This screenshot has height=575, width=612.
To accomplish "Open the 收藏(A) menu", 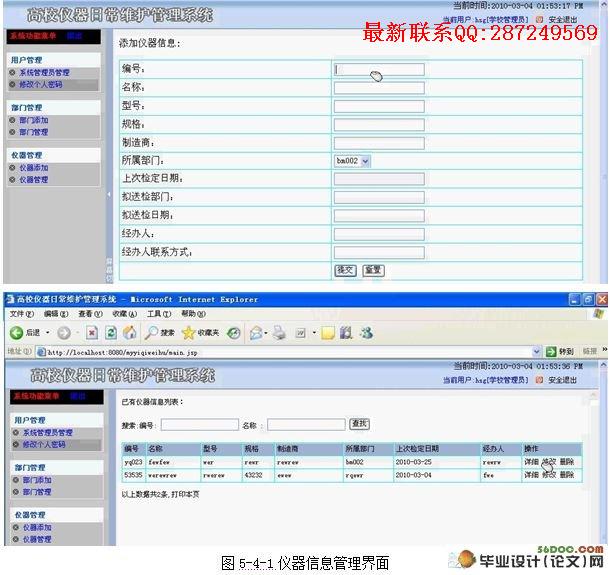I will (125, 314).
